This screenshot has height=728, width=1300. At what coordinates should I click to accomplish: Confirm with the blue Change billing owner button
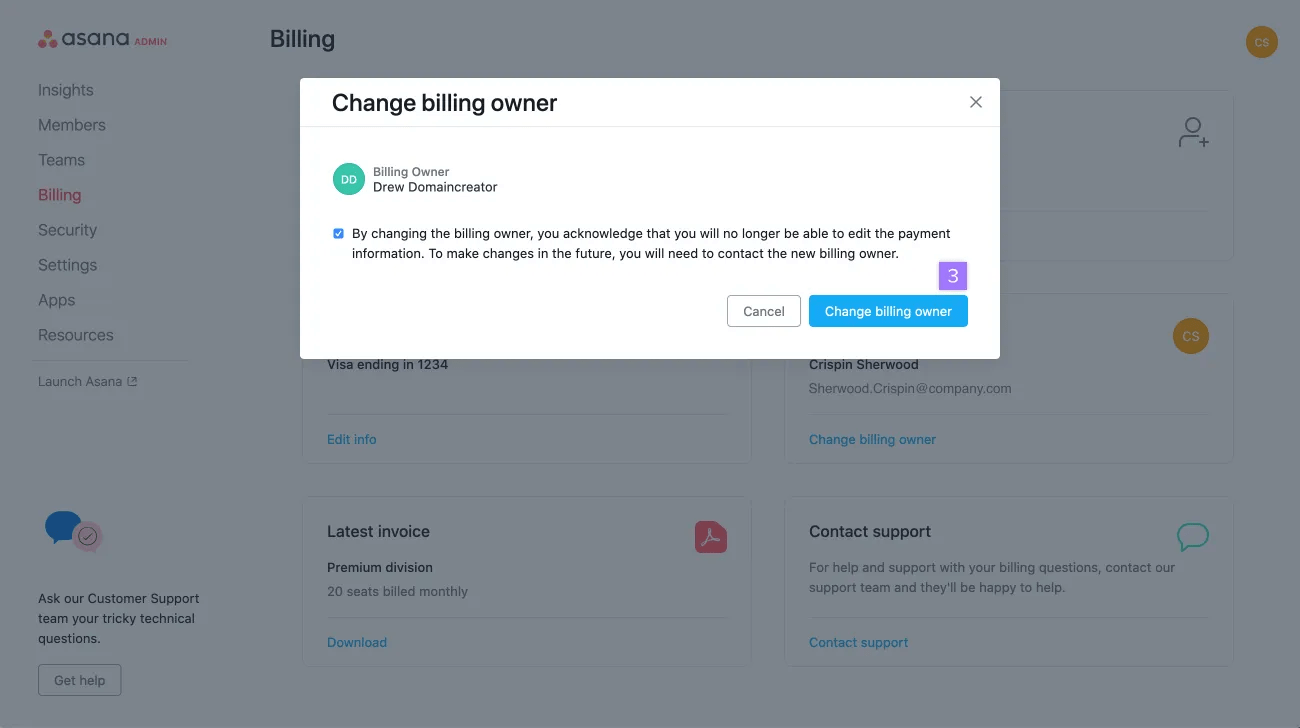(888, 311)
